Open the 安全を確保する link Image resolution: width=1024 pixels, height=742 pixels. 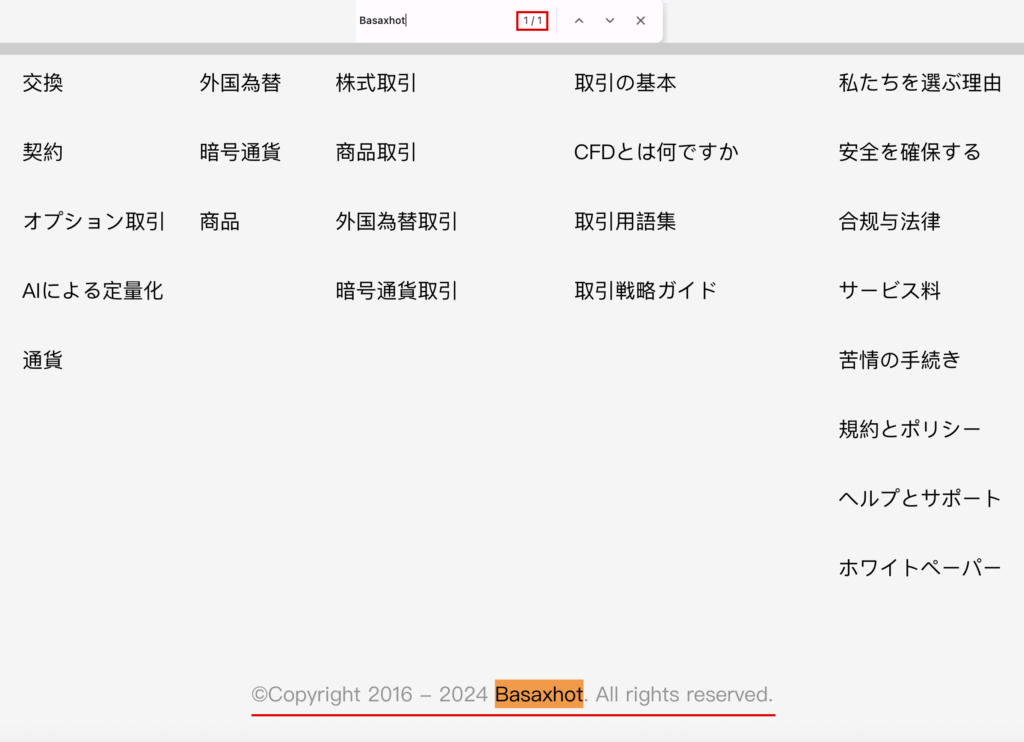[x=910, y=152]
